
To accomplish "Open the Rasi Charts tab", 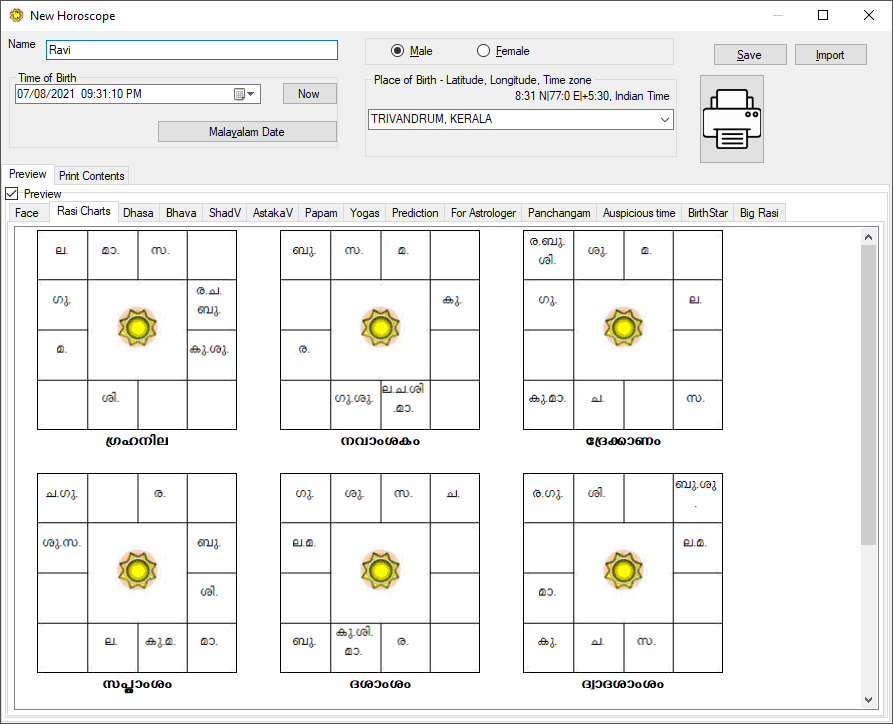I will (84, 211).
